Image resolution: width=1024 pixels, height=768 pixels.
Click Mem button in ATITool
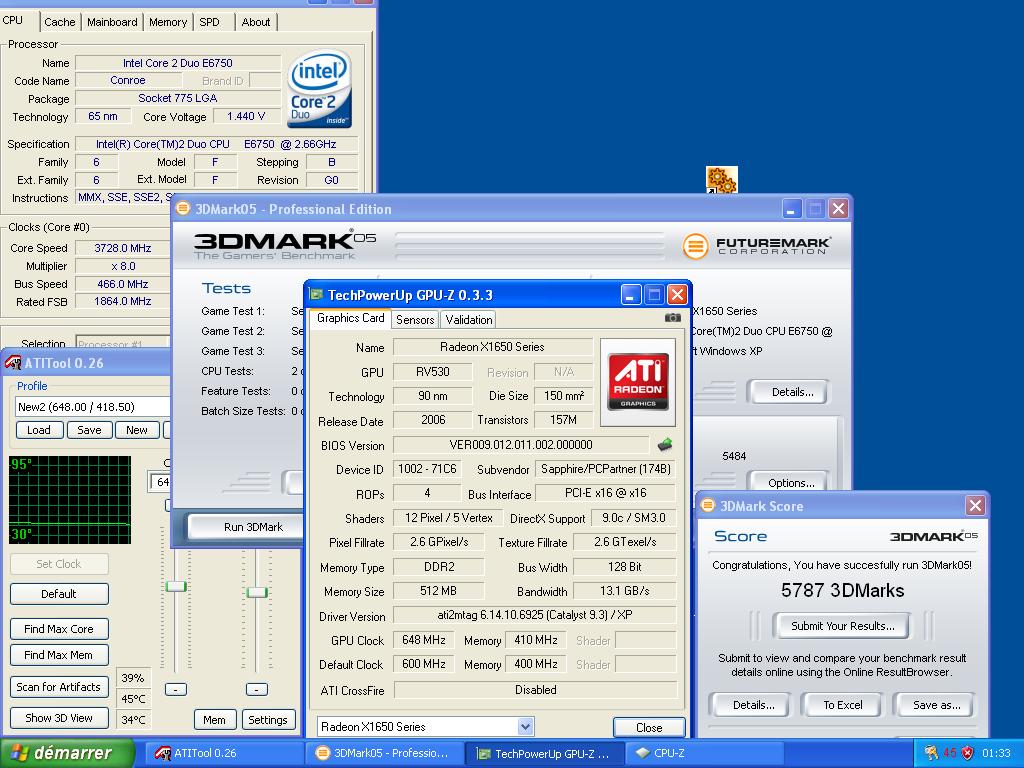click(214, 720)
